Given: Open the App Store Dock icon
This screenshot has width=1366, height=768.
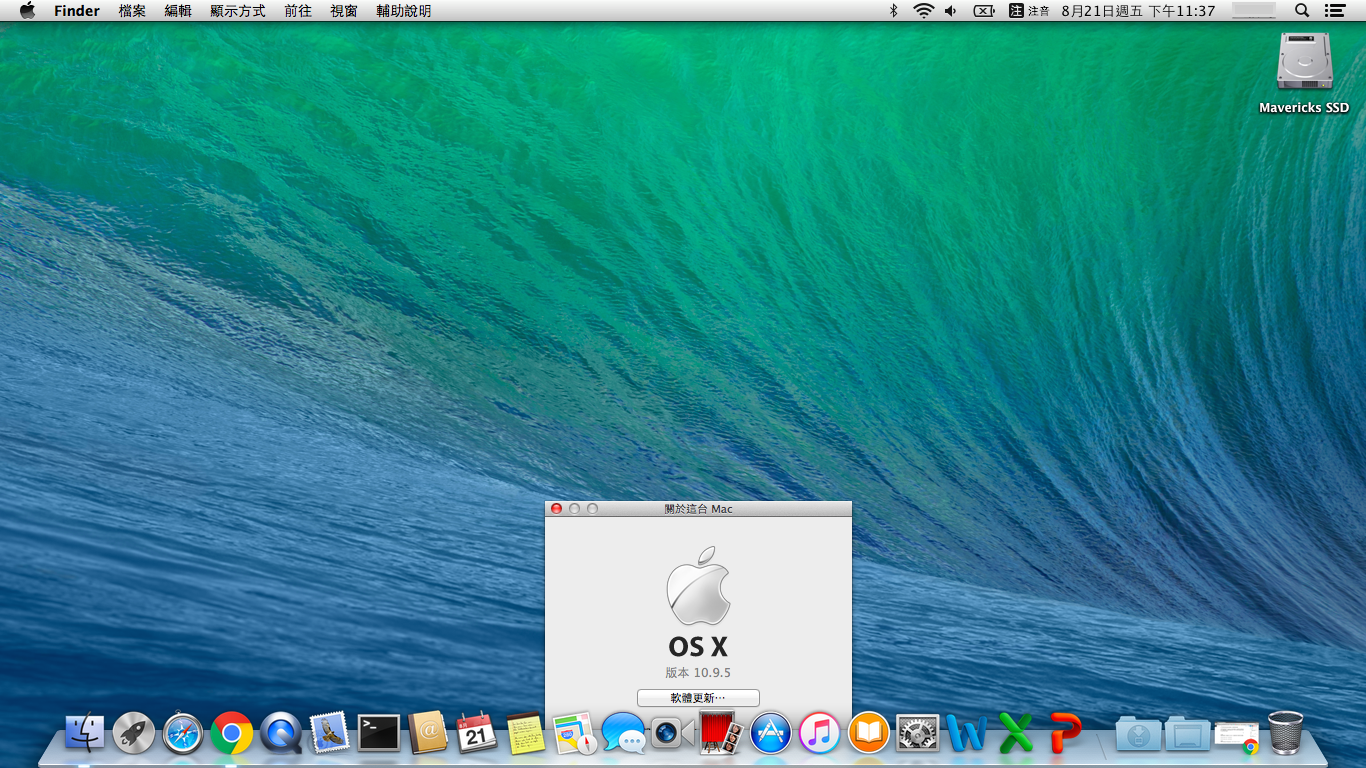Looking at the screenshot, I should click(771, 733).
